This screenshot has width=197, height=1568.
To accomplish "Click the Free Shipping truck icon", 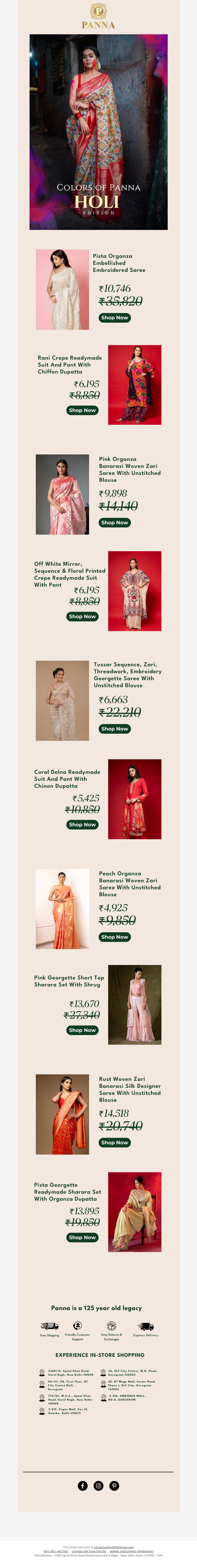I will tap(49, 1326).
